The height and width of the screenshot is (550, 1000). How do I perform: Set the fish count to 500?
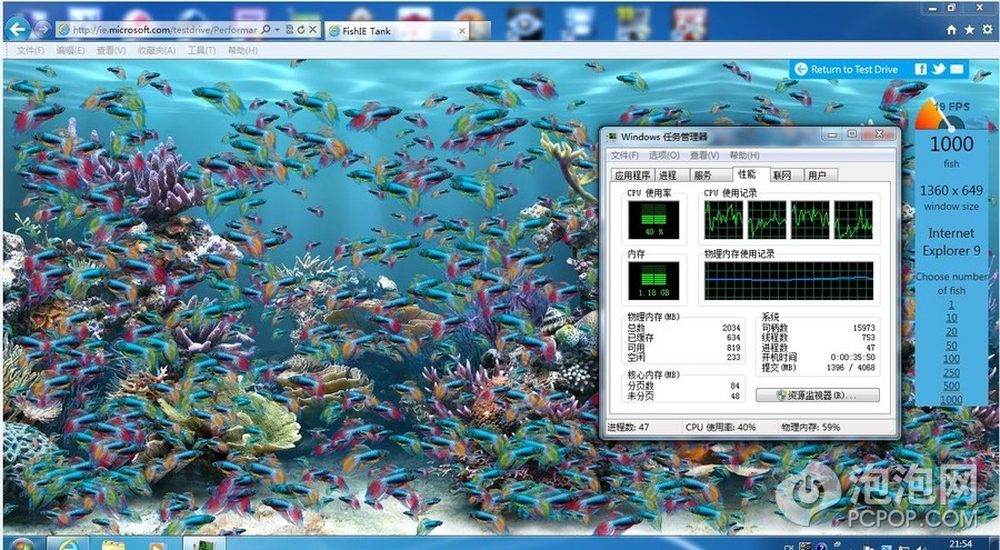click(x=951, y=386)
